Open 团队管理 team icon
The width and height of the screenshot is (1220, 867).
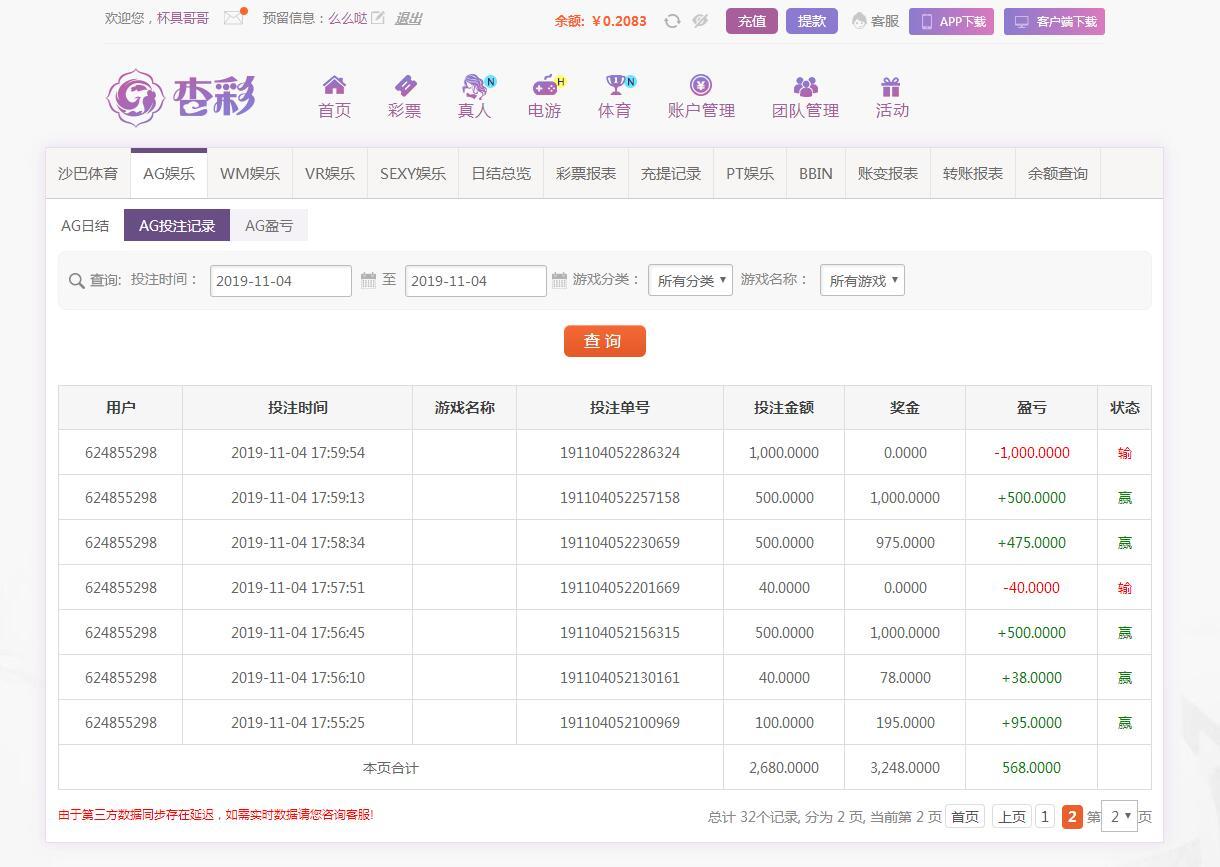[805, 87]
